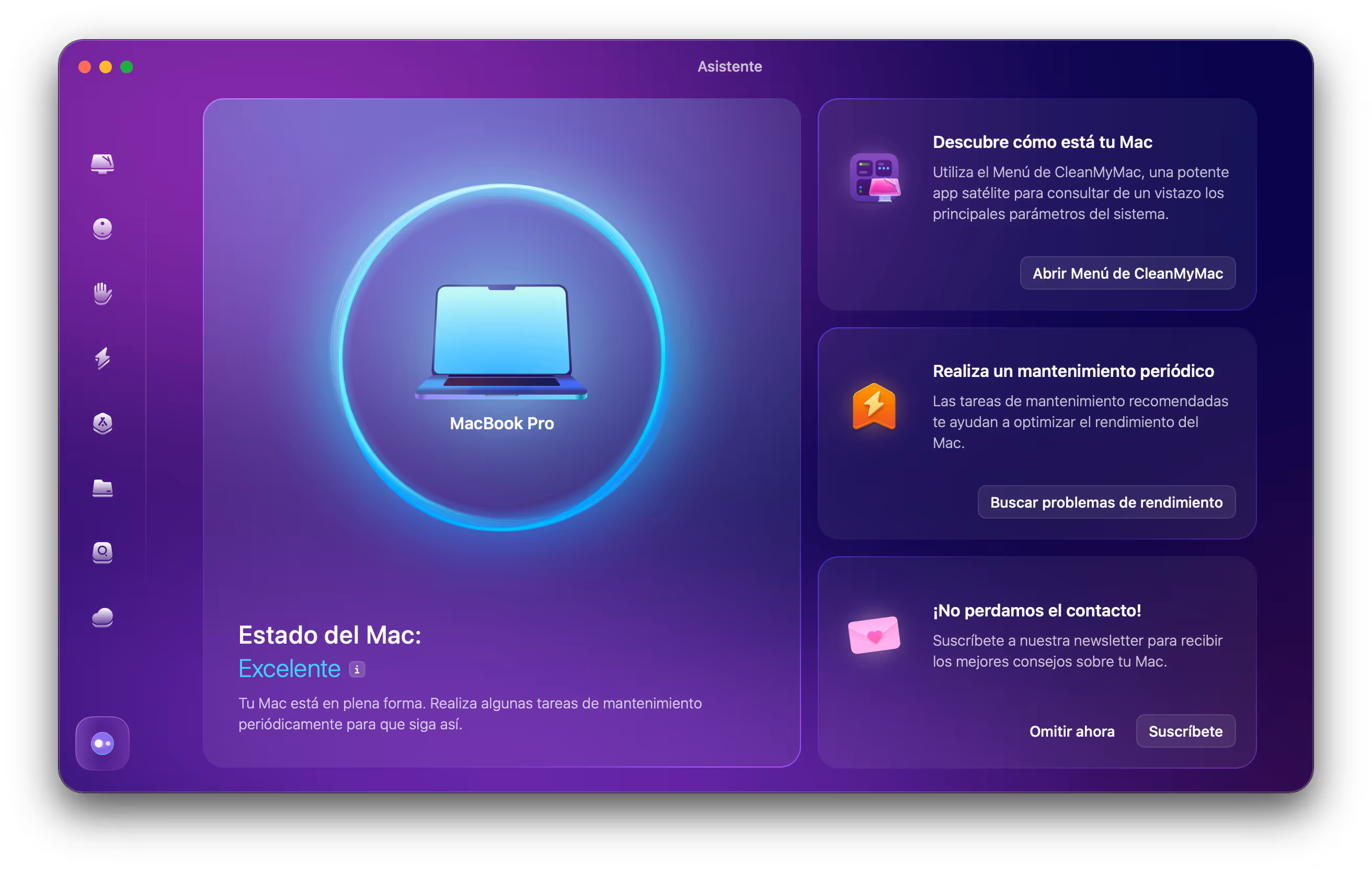The width and height of the screenshot is (1372, 870).
Task: Click the Assistant button at sidebar bottom
Action: (102, 743)
